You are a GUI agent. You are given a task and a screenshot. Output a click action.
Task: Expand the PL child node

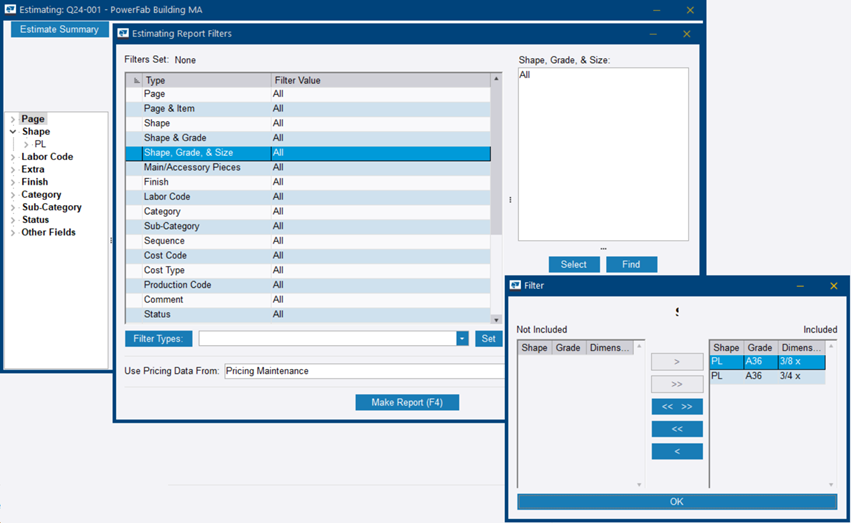click(x=26, y=145)
